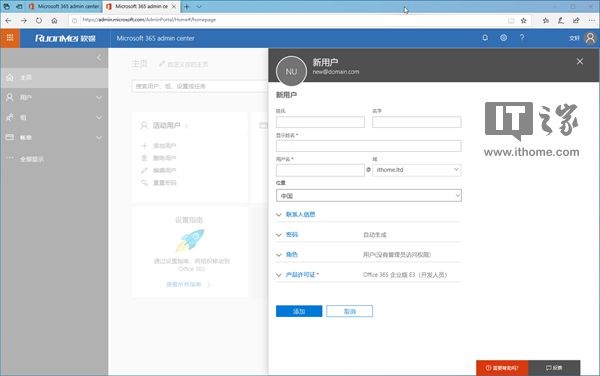Viewport: 600px width, 376px height.
Task: Open the tab list dropdown arrow
Action: pos(199,7)
